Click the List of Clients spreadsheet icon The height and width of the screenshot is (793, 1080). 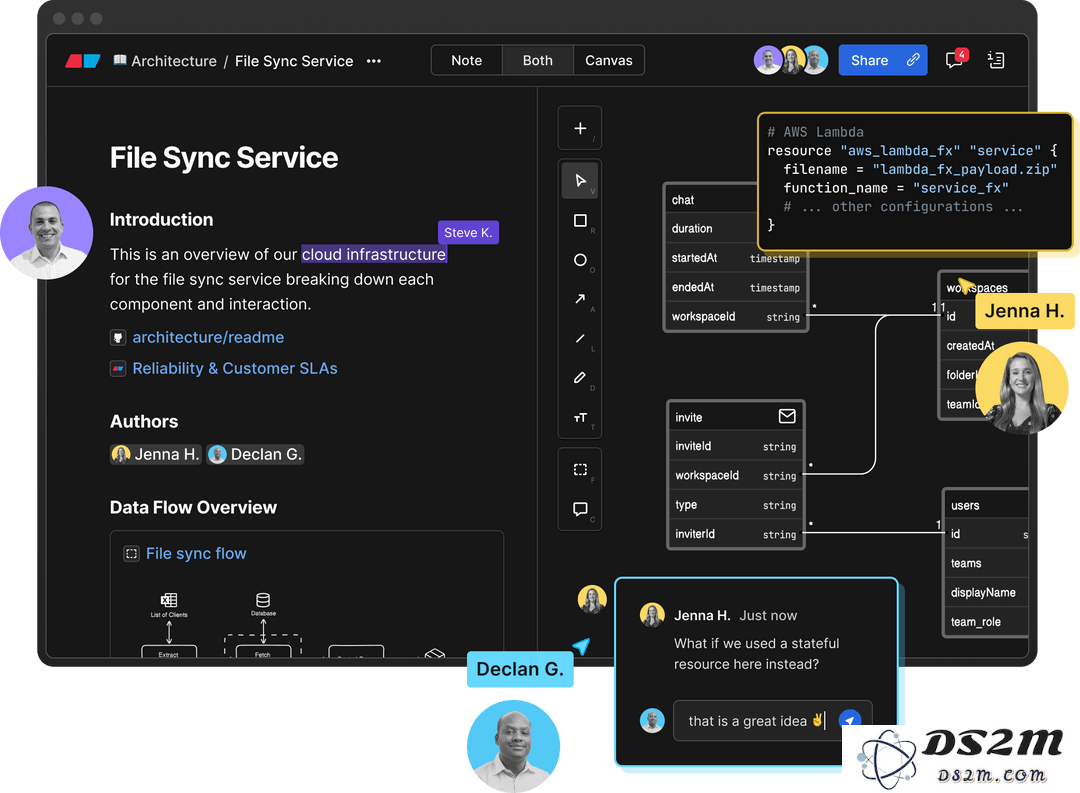[169, 599]
